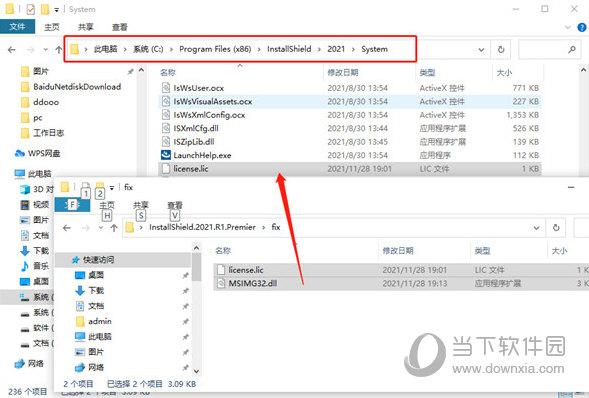589x398 pixels.
Task: Click Program Files (x86) breadcrumb
Action: (215, 49)
